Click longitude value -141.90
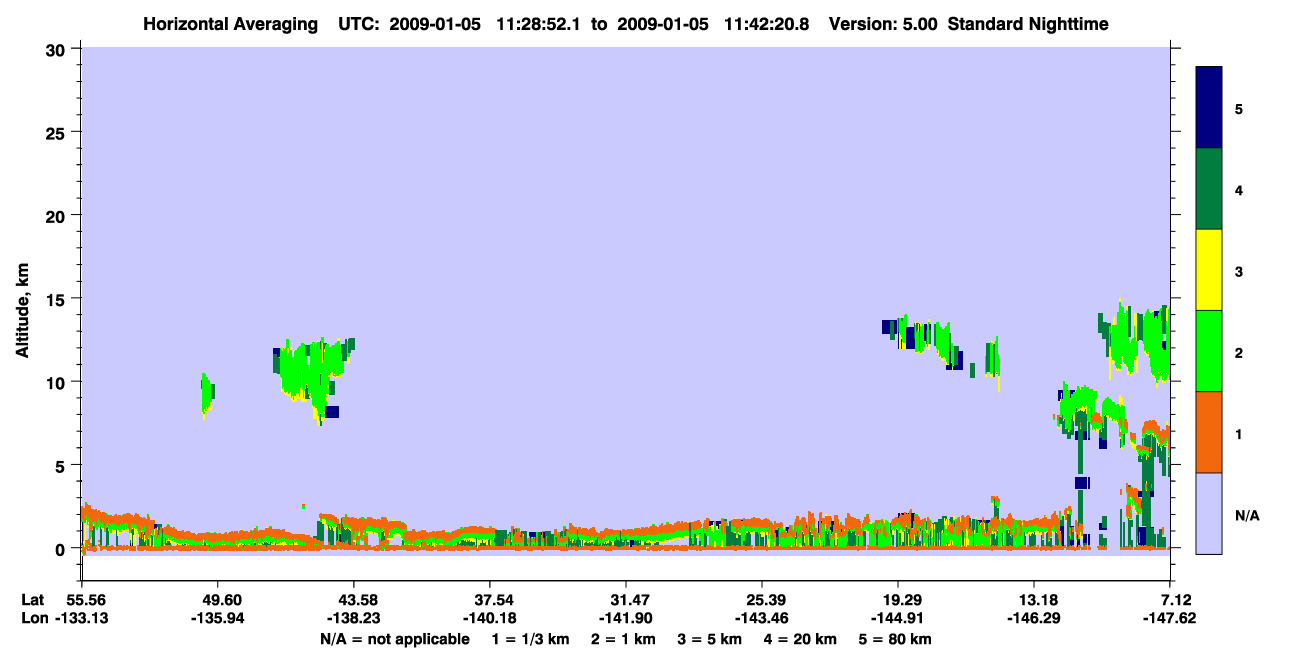1300x667 pixels. pos(625,618)
